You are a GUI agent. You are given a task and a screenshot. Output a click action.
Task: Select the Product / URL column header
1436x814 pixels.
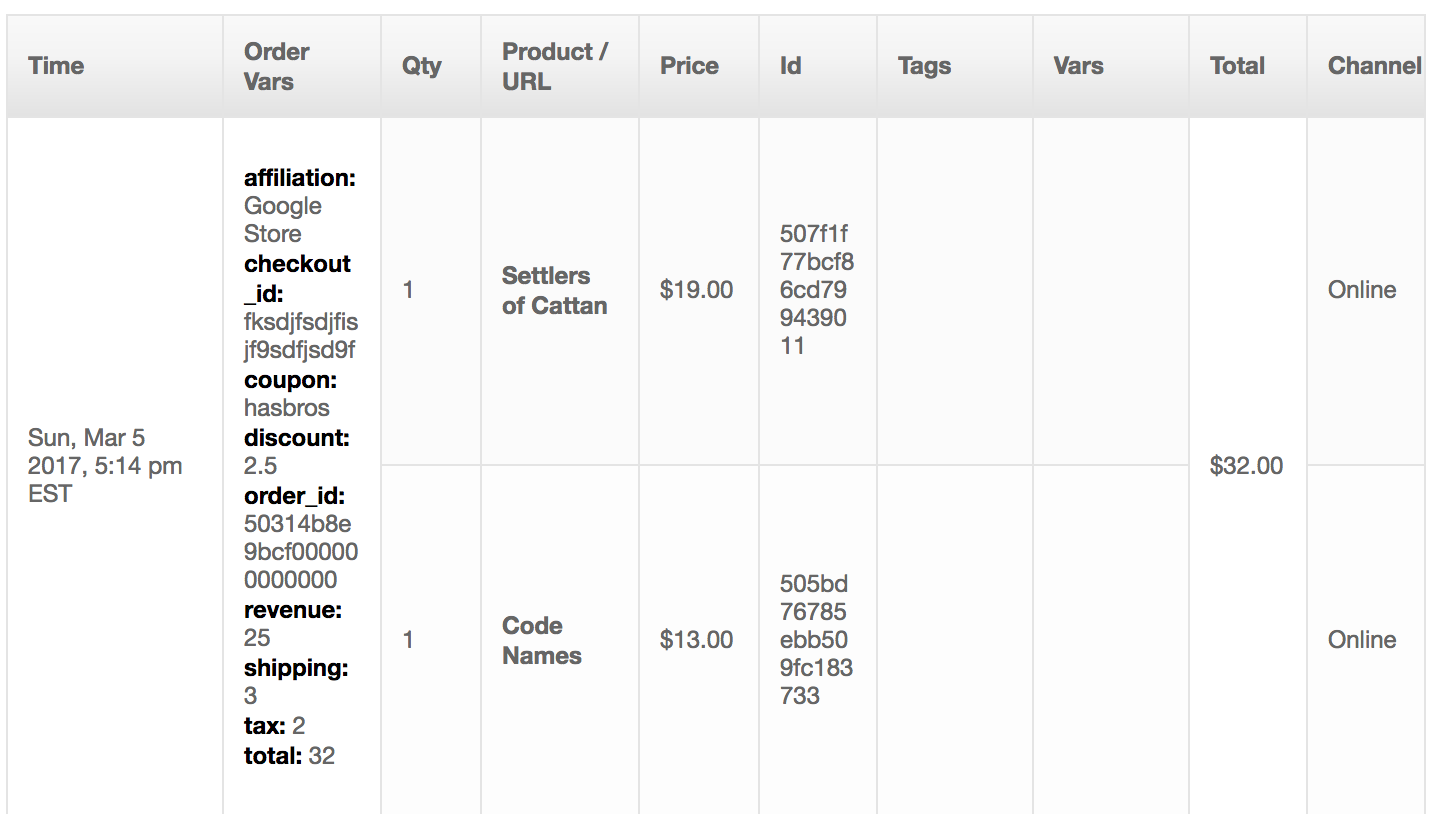point(554,66)
